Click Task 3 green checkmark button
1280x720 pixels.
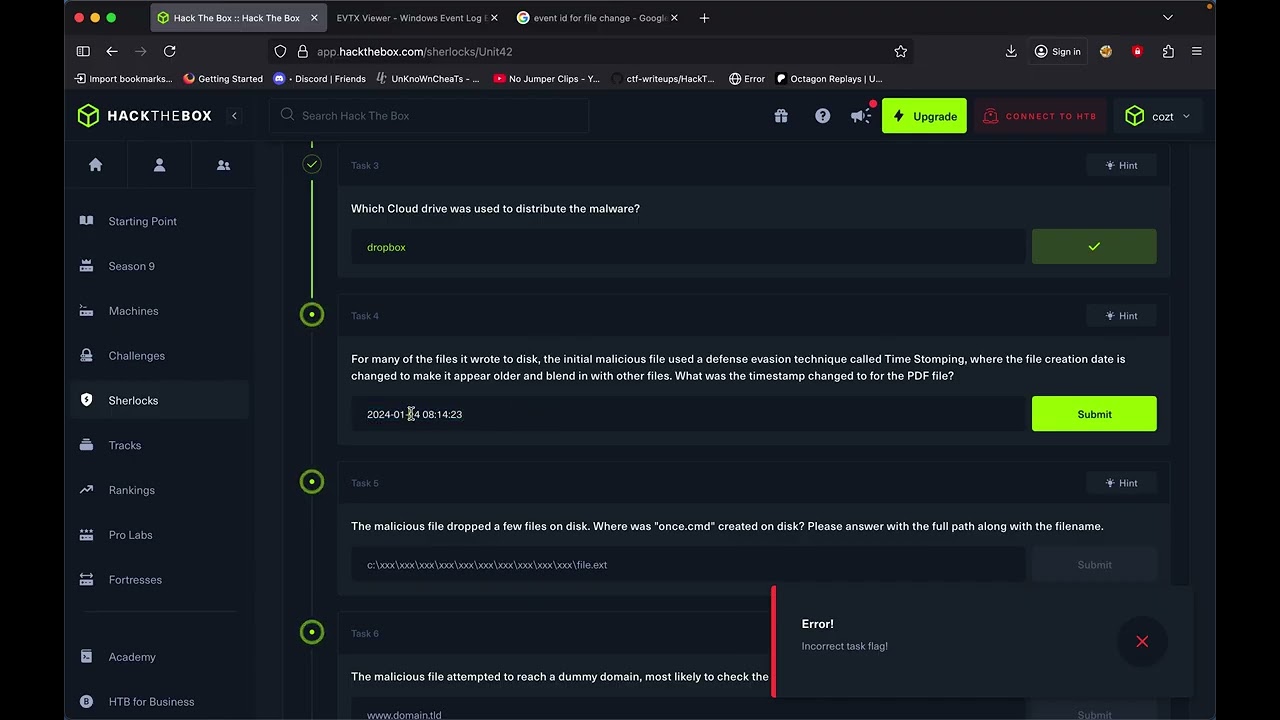click(x=1094, y=247)
